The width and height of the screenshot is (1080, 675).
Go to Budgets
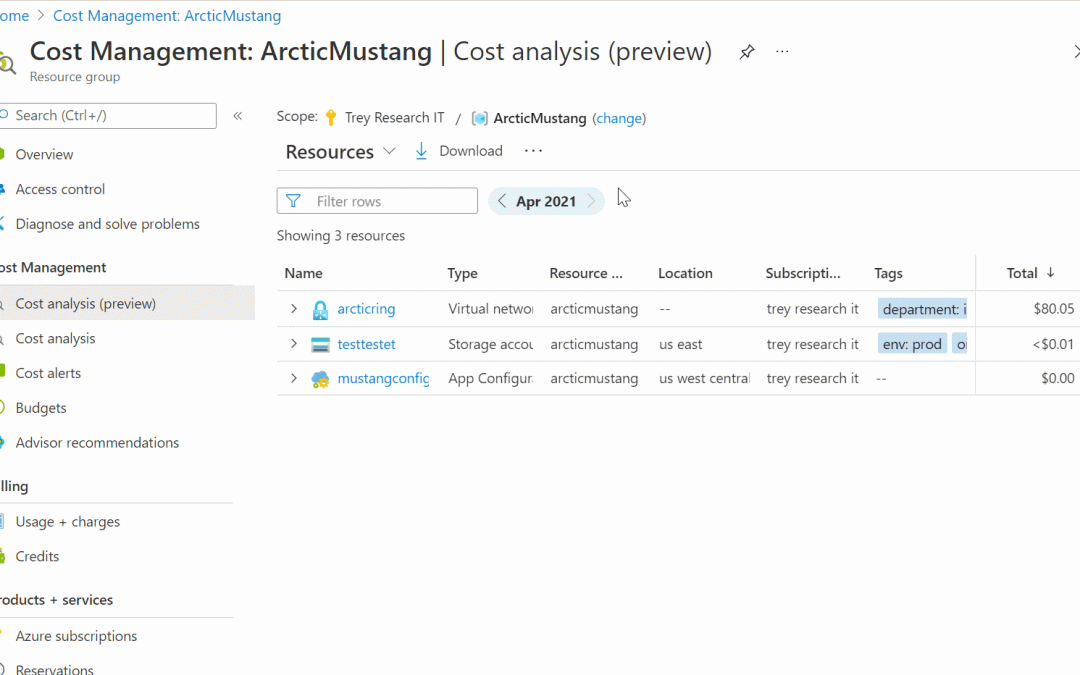[x=41, y=408]
